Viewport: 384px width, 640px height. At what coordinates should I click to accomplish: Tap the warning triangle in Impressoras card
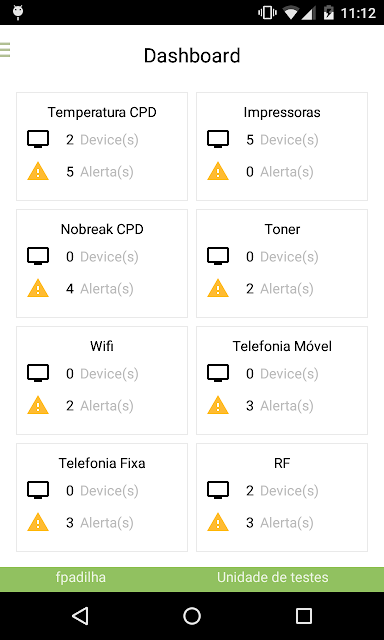(218, 171)
